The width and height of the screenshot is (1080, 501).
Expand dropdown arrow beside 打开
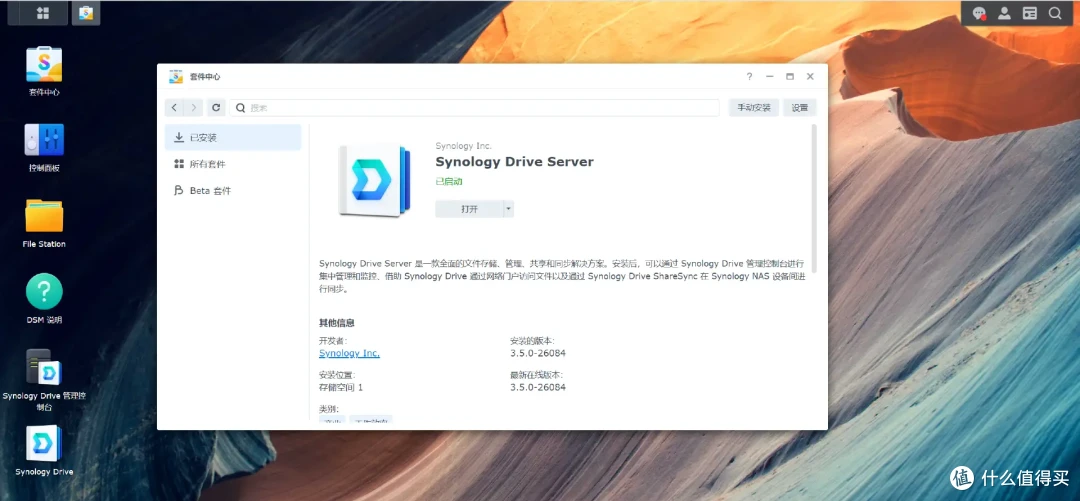[508, 209]
